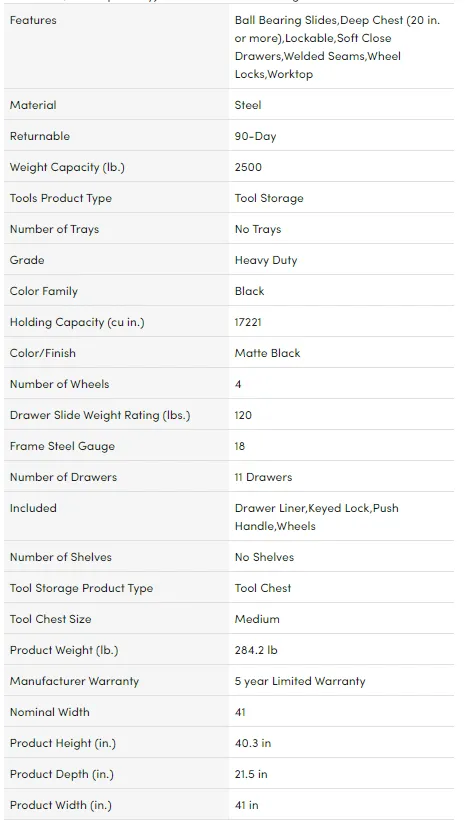Select the Product Weight value 284.2 lb
The height and width of the screenshot is (824, 465).
256,650
